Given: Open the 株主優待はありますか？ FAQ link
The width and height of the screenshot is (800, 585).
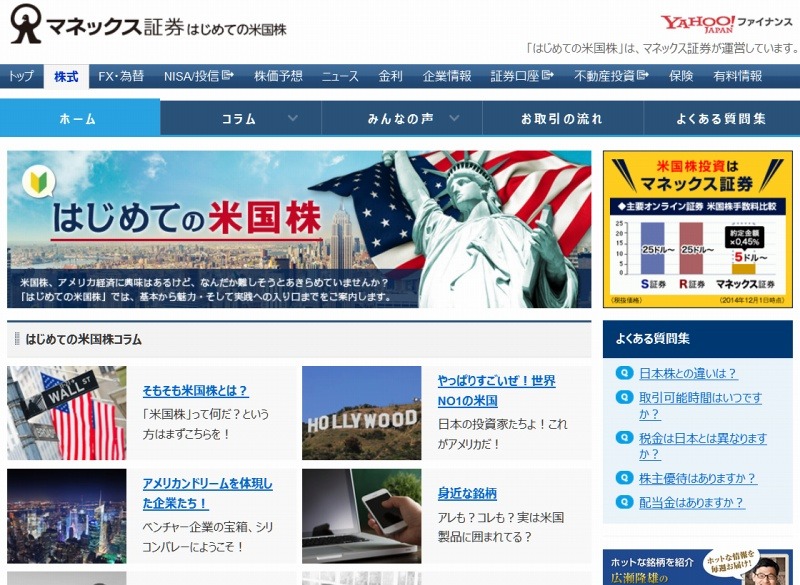Looking at the screenshot, I should pyautogui.click(x=697, y=478).
